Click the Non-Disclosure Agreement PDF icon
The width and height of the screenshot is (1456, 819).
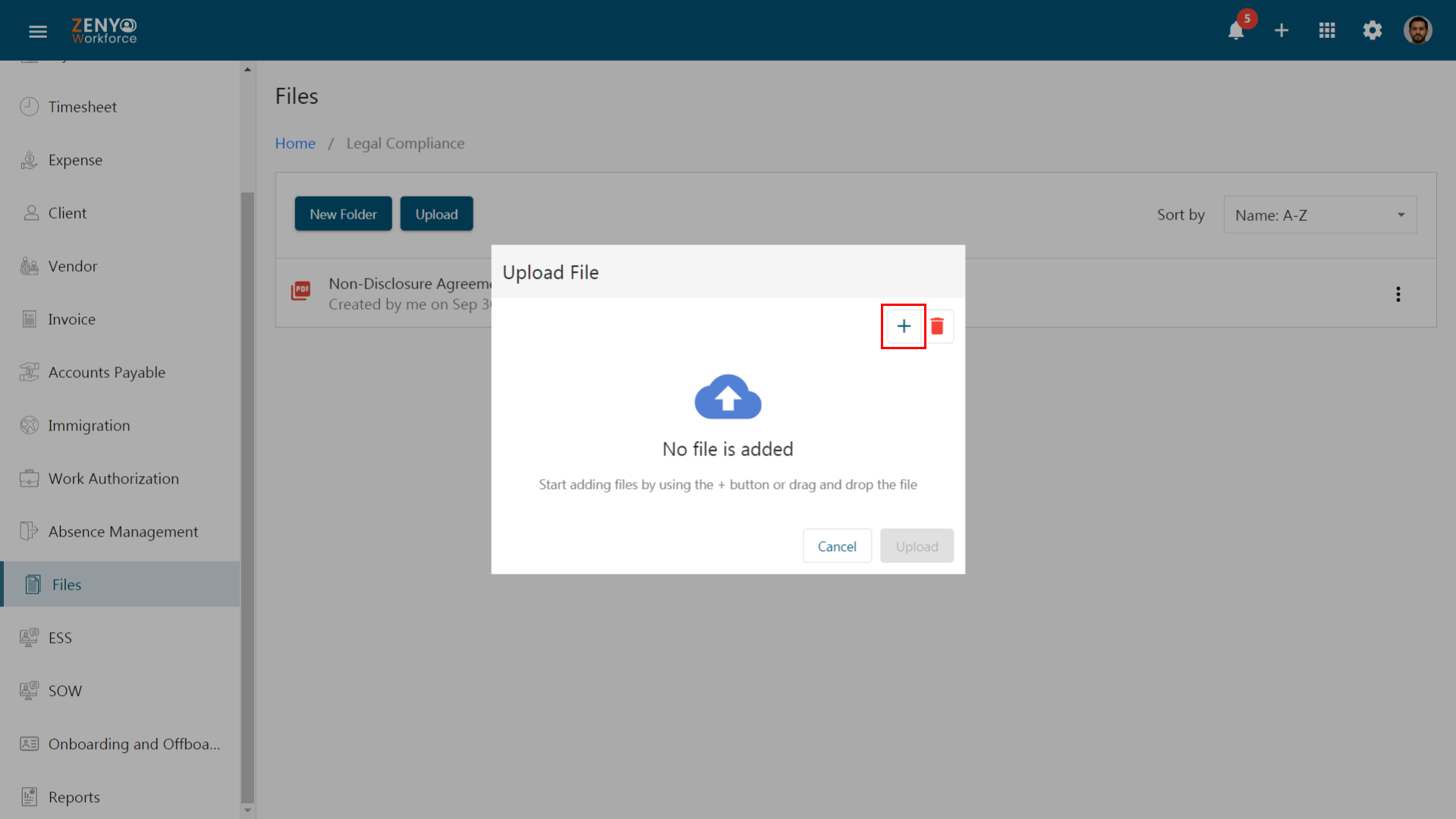click(x=301, y=291)
